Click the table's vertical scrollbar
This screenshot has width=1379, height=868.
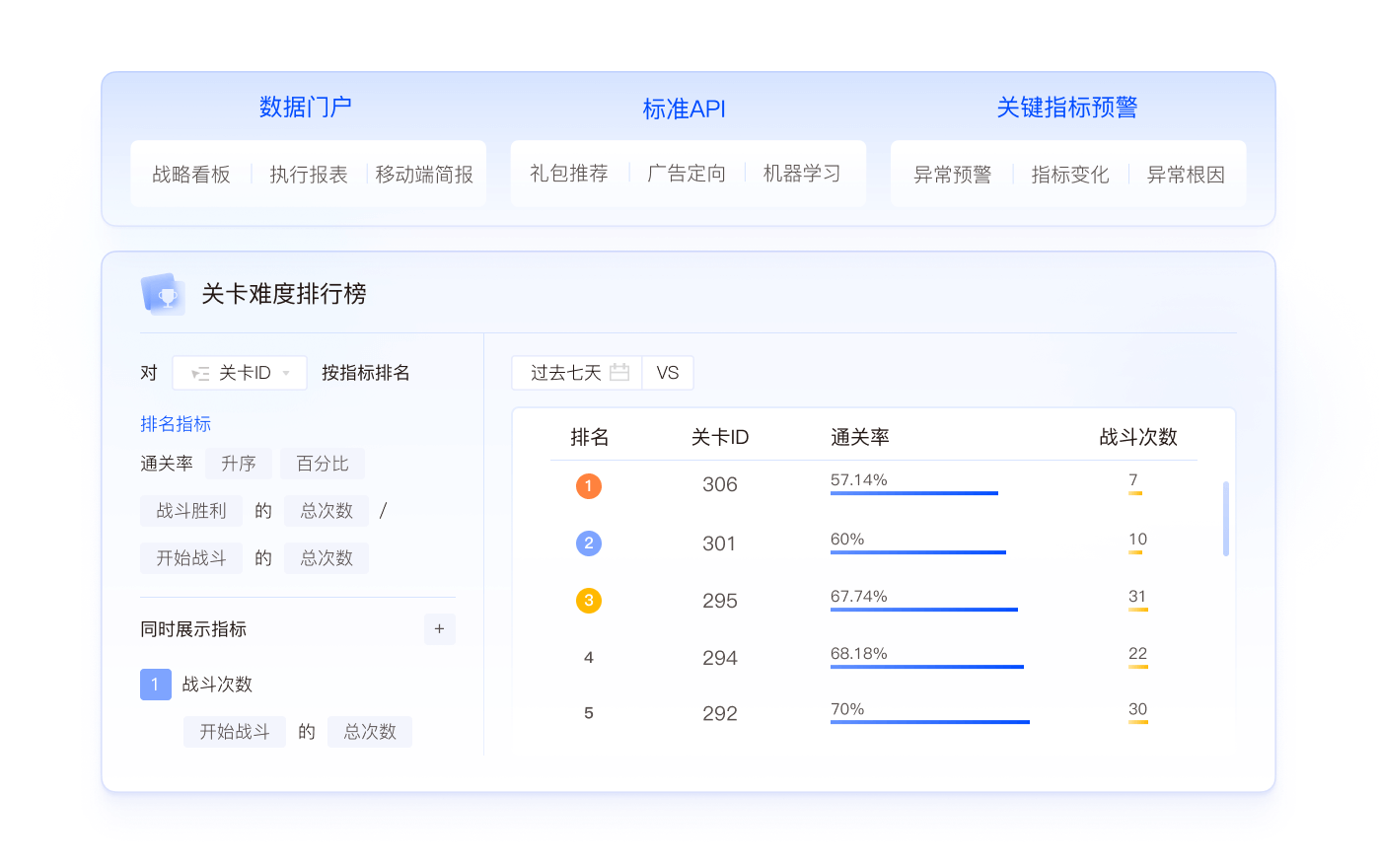1226,519
